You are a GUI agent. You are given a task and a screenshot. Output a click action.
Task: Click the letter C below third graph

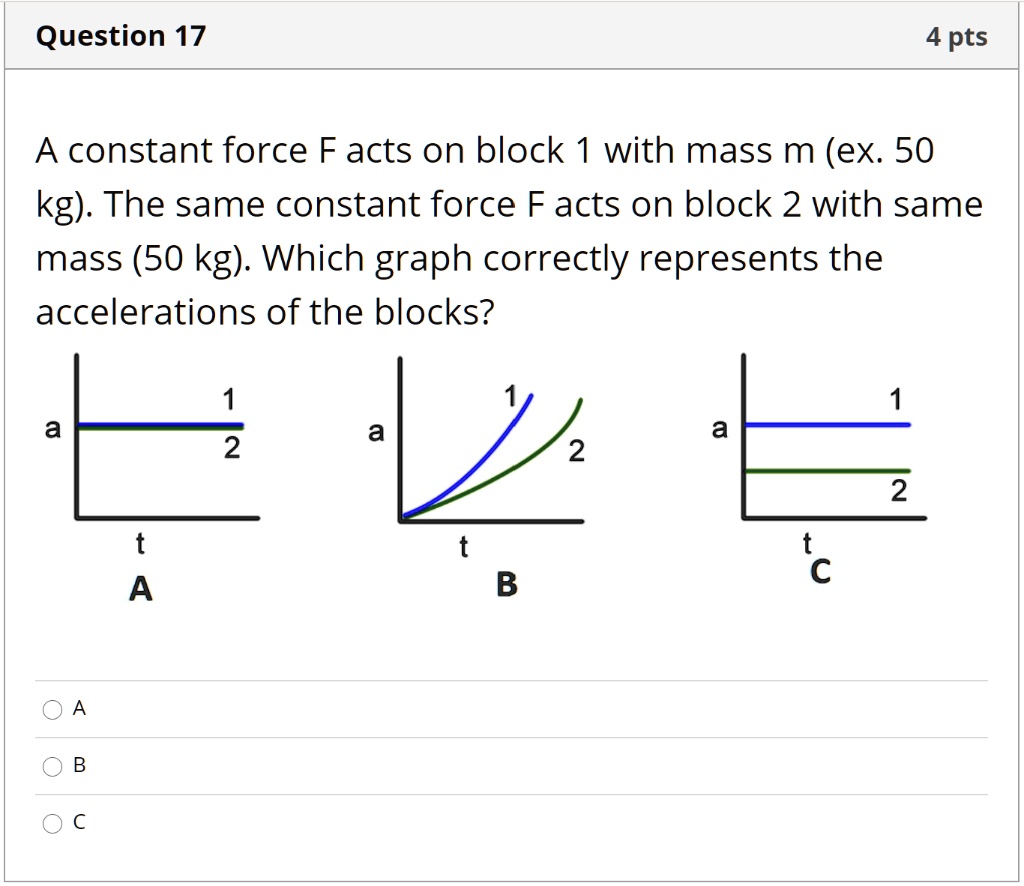(820, 571)
